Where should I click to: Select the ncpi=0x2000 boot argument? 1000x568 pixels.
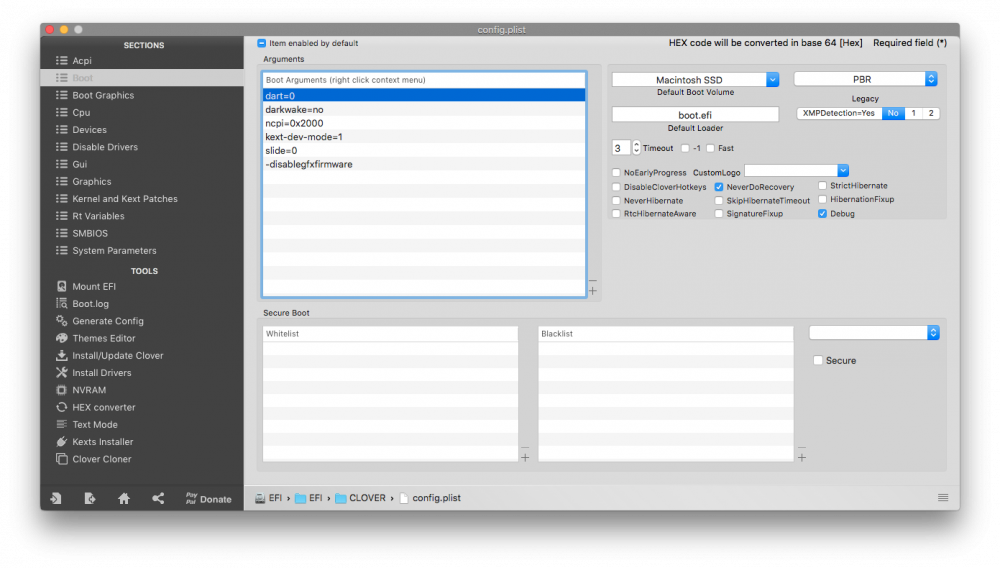pyautogui.click(x=423, y=123)
